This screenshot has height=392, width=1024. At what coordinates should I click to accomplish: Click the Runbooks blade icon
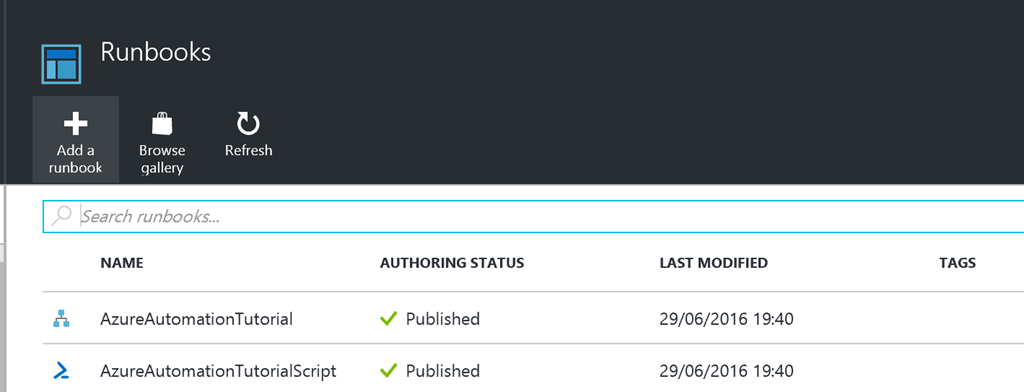[x=61, y=64]
